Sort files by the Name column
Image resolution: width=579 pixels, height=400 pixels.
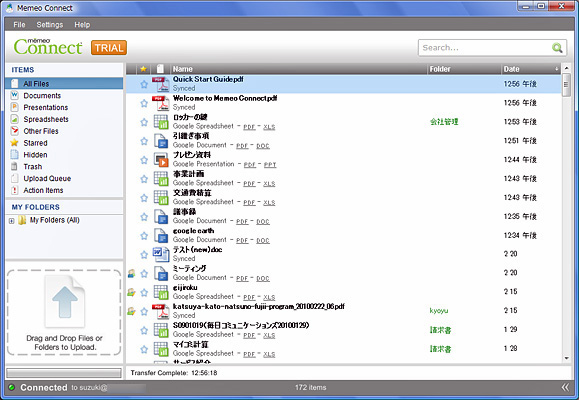298,69
